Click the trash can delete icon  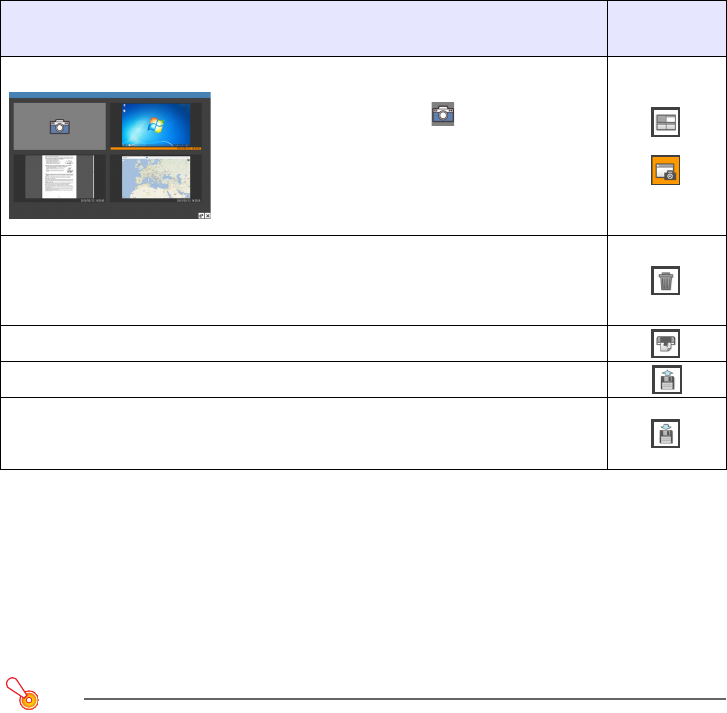[x=665, y=280]
